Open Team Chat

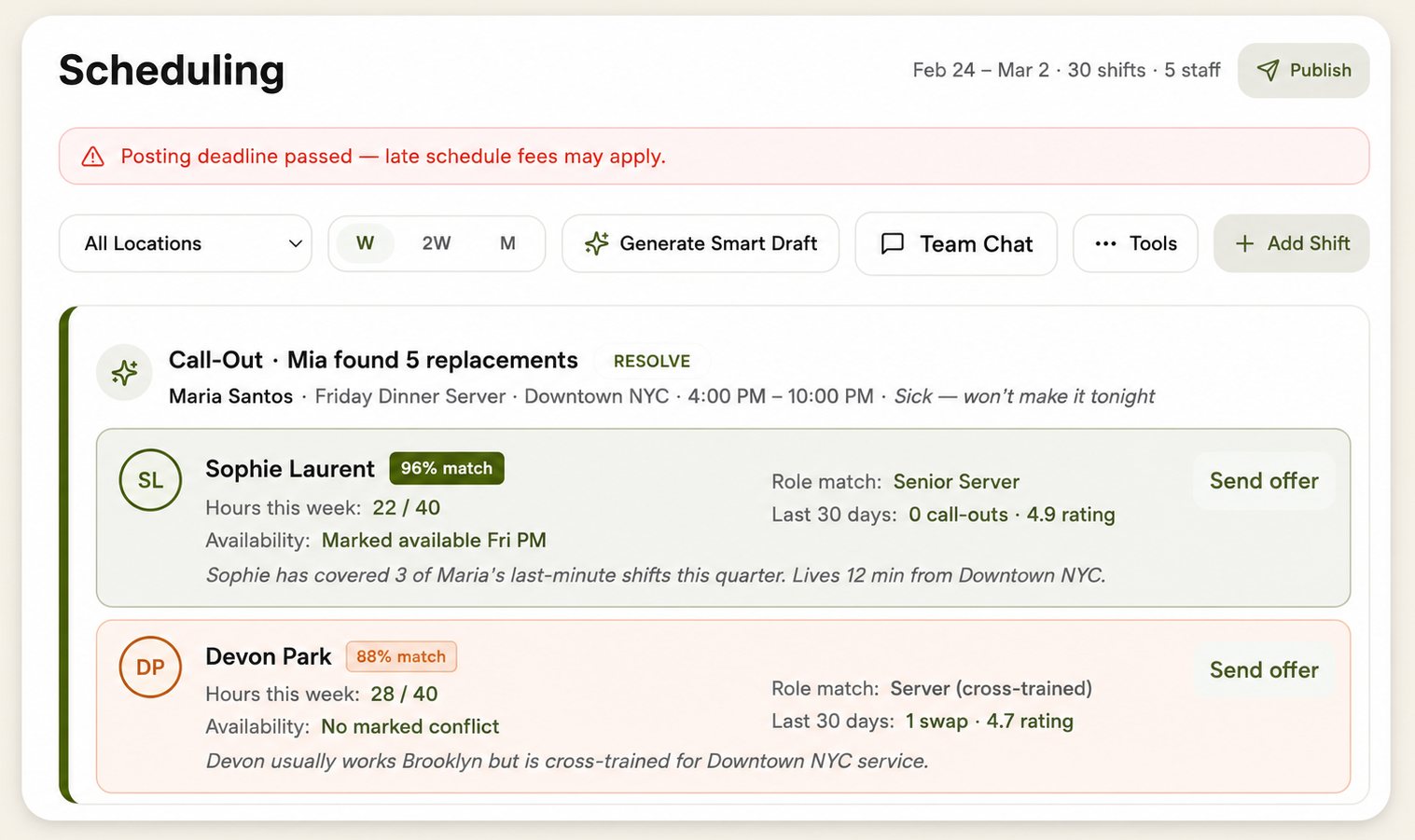956,243
